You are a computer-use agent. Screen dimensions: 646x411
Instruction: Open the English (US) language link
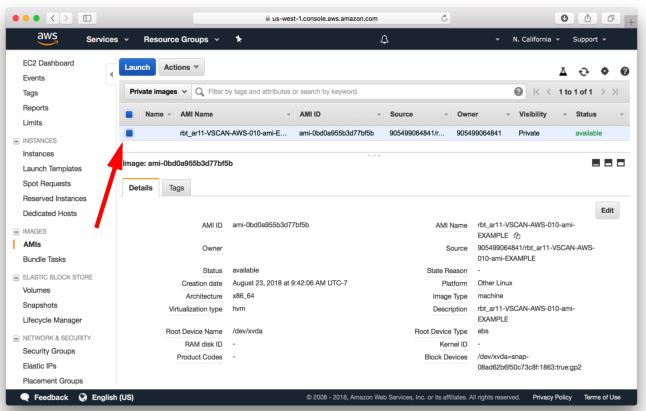112,397
